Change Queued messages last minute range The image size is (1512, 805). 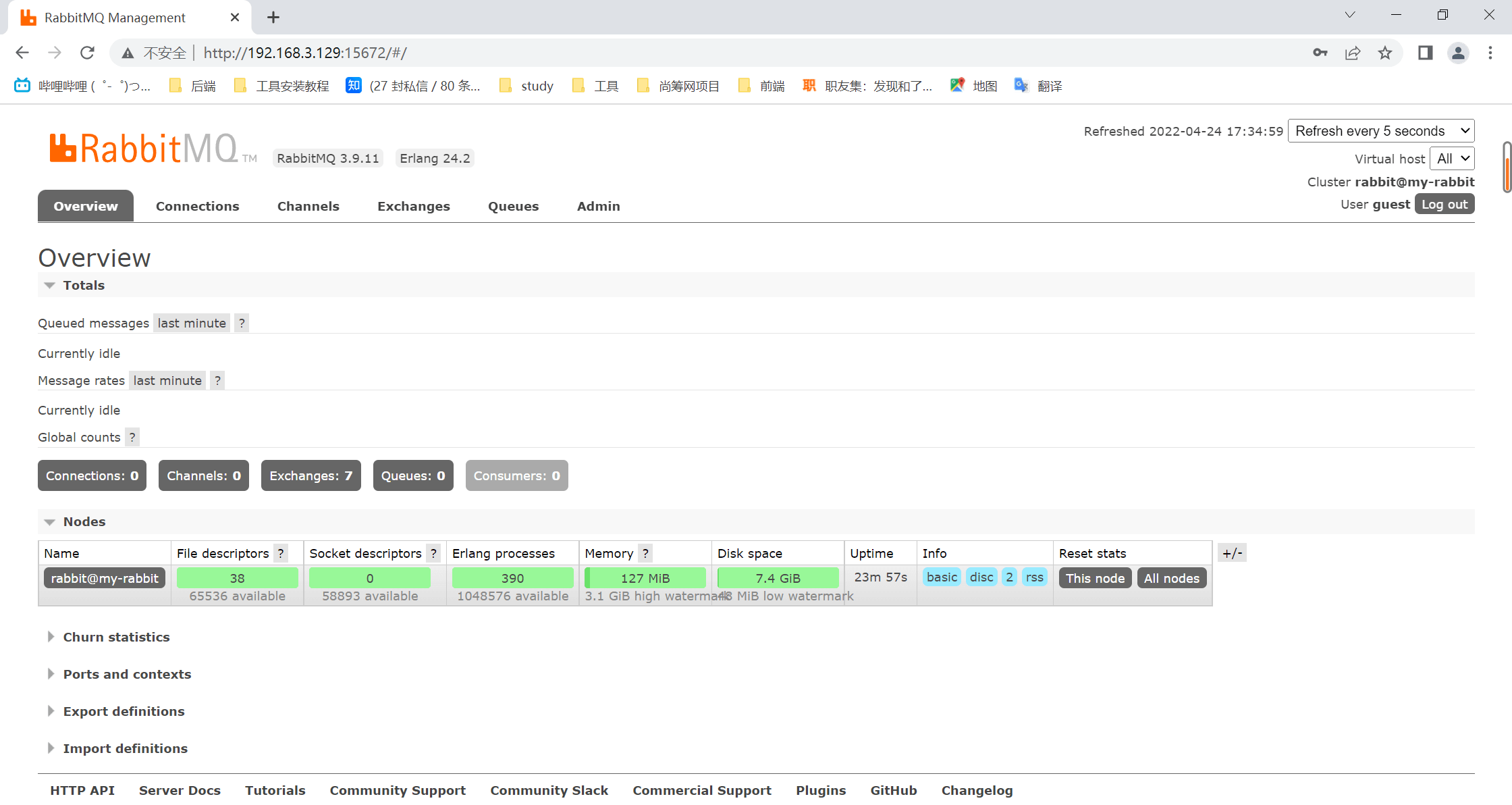pyautogui.click(x=192, y=323)
